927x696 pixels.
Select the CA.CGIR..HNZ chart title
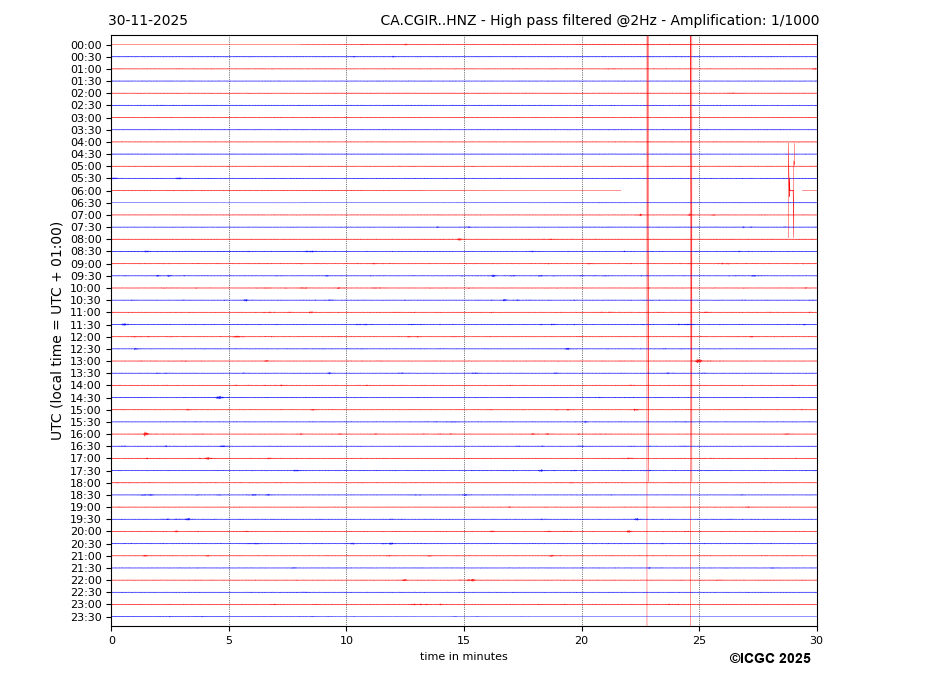599,21
